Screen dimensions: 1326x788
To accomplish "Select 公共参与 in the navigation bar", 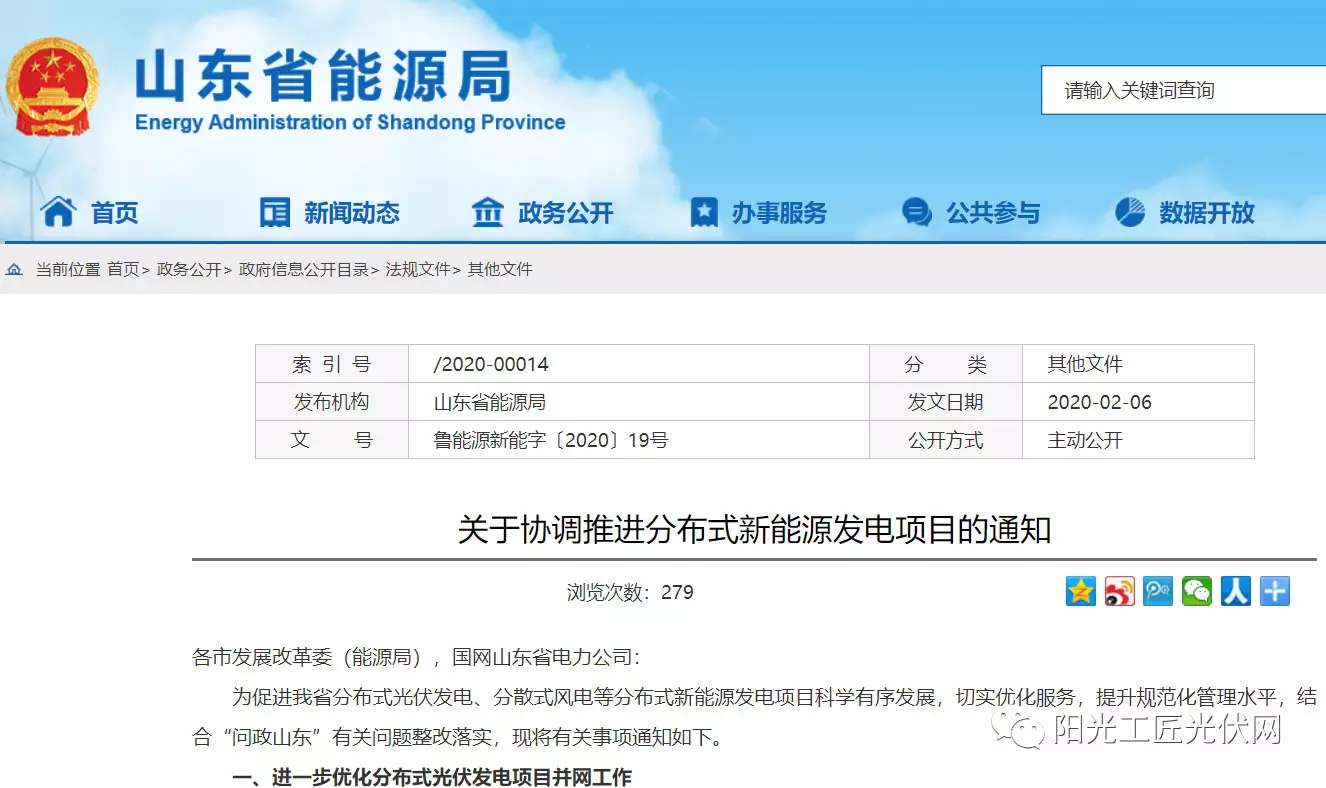I will pos(993,213).
